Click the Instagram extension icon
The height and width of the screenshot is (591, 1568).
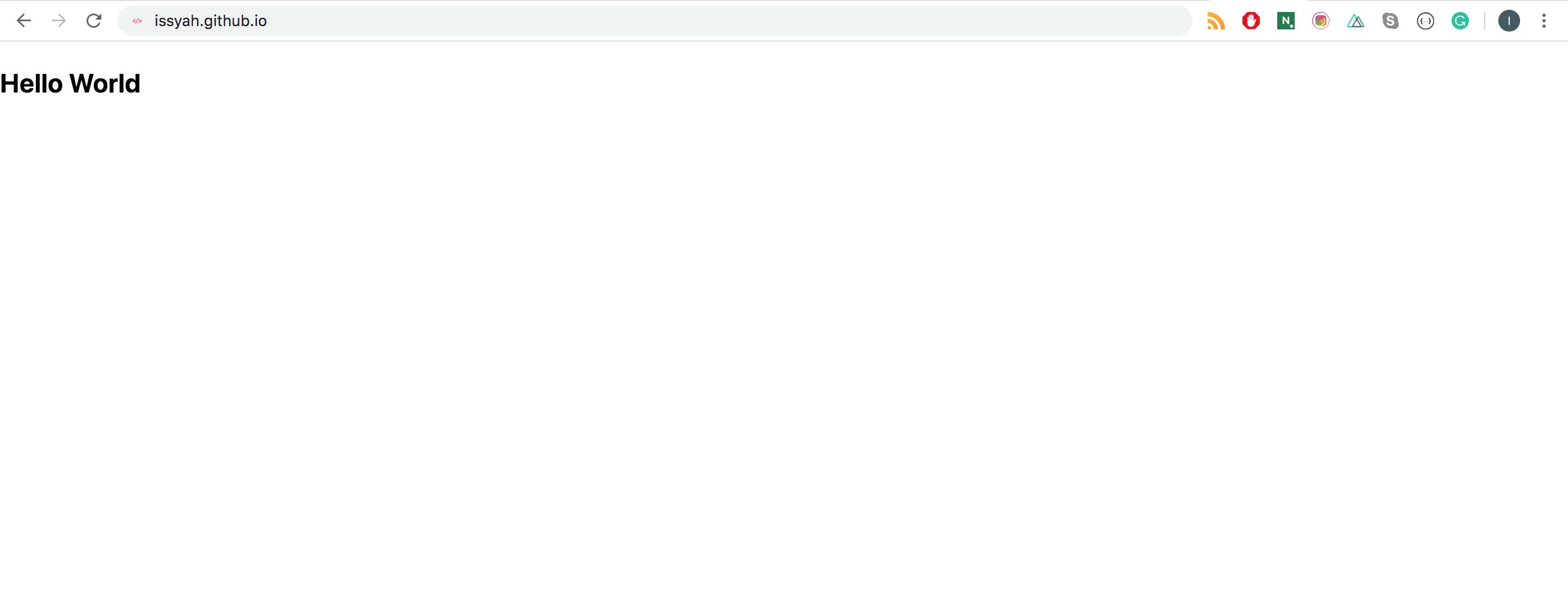[1322, 20]
